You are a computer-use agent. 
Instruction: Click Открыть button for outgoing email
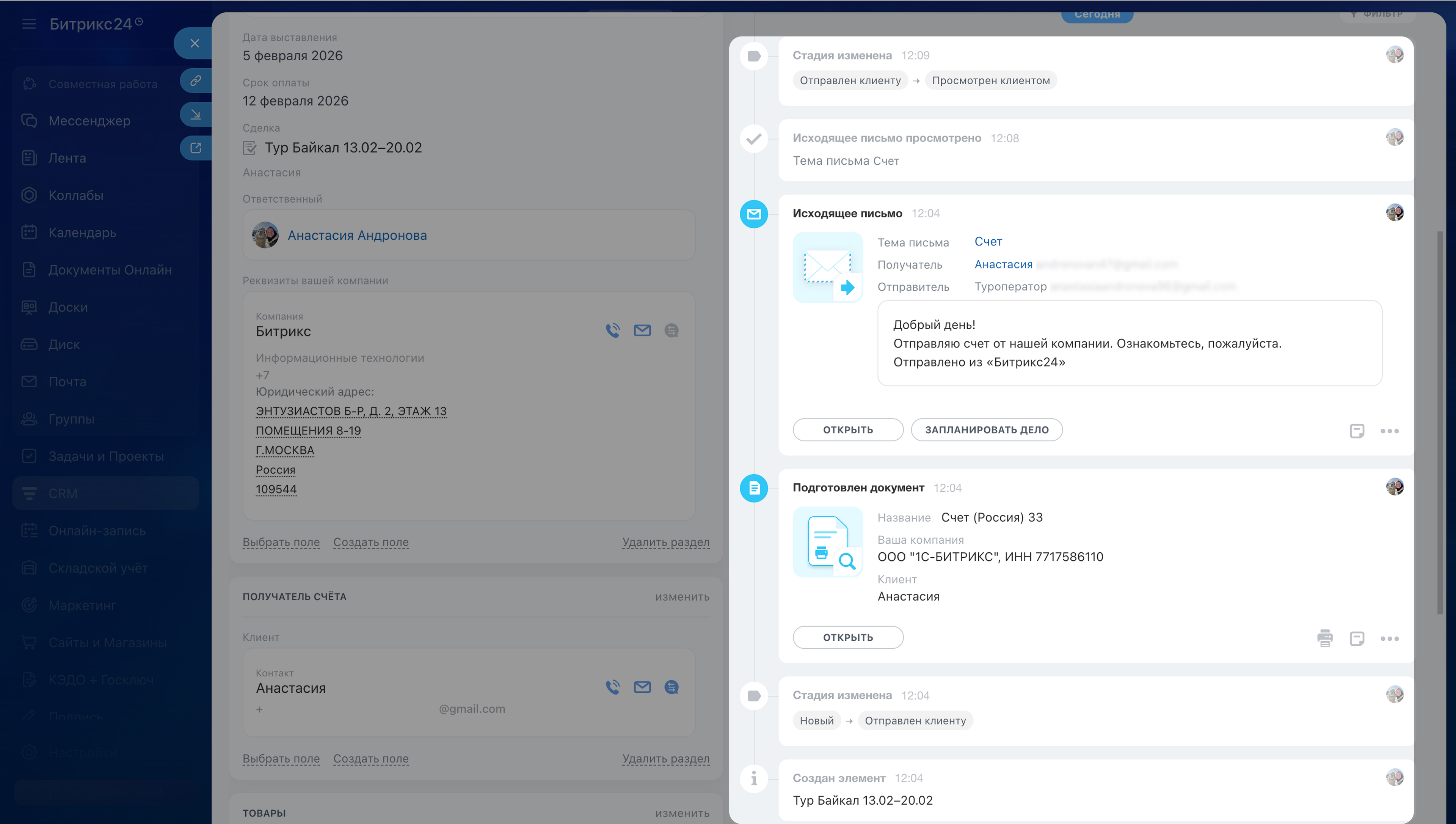click(847, 429)
